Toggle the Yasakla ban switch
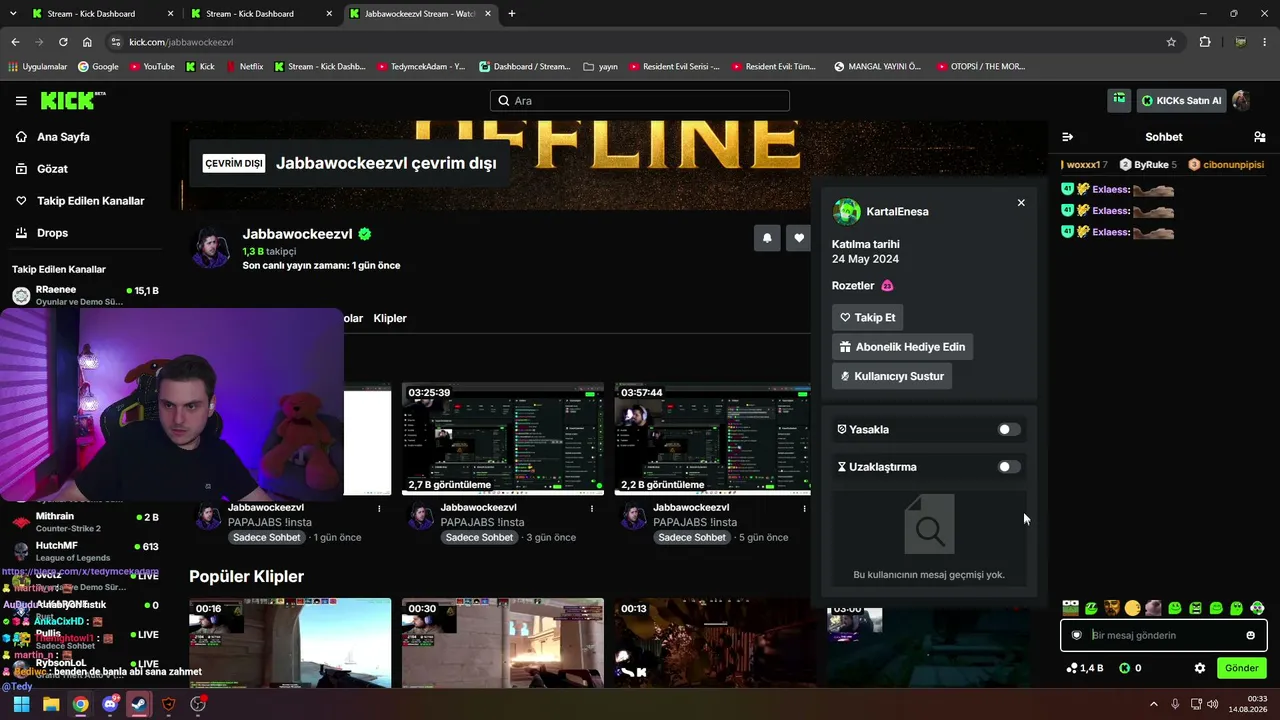Screen dimensions: 1280x720 point(1009,430)
